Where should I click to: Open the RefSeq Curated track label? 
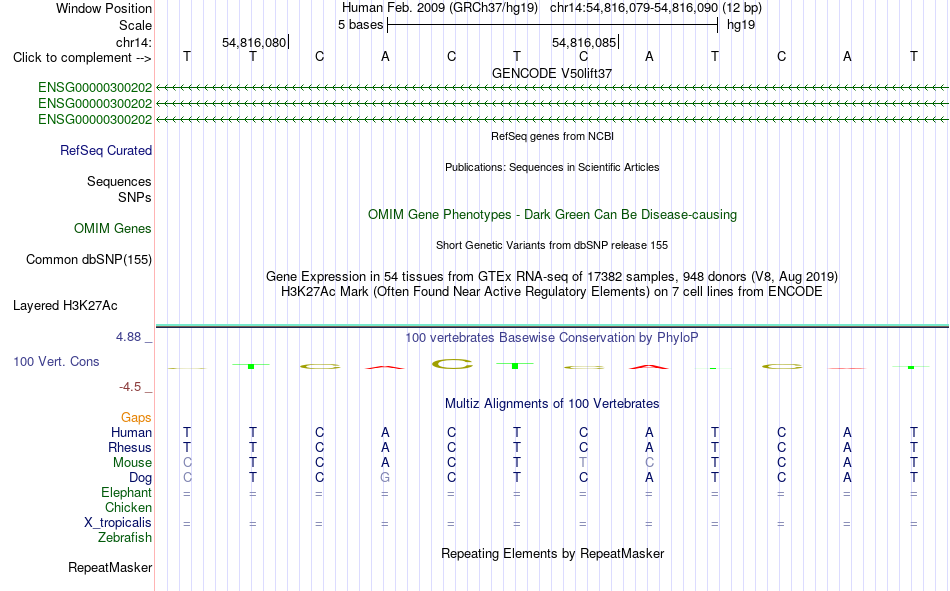click(x=106, y=150)
